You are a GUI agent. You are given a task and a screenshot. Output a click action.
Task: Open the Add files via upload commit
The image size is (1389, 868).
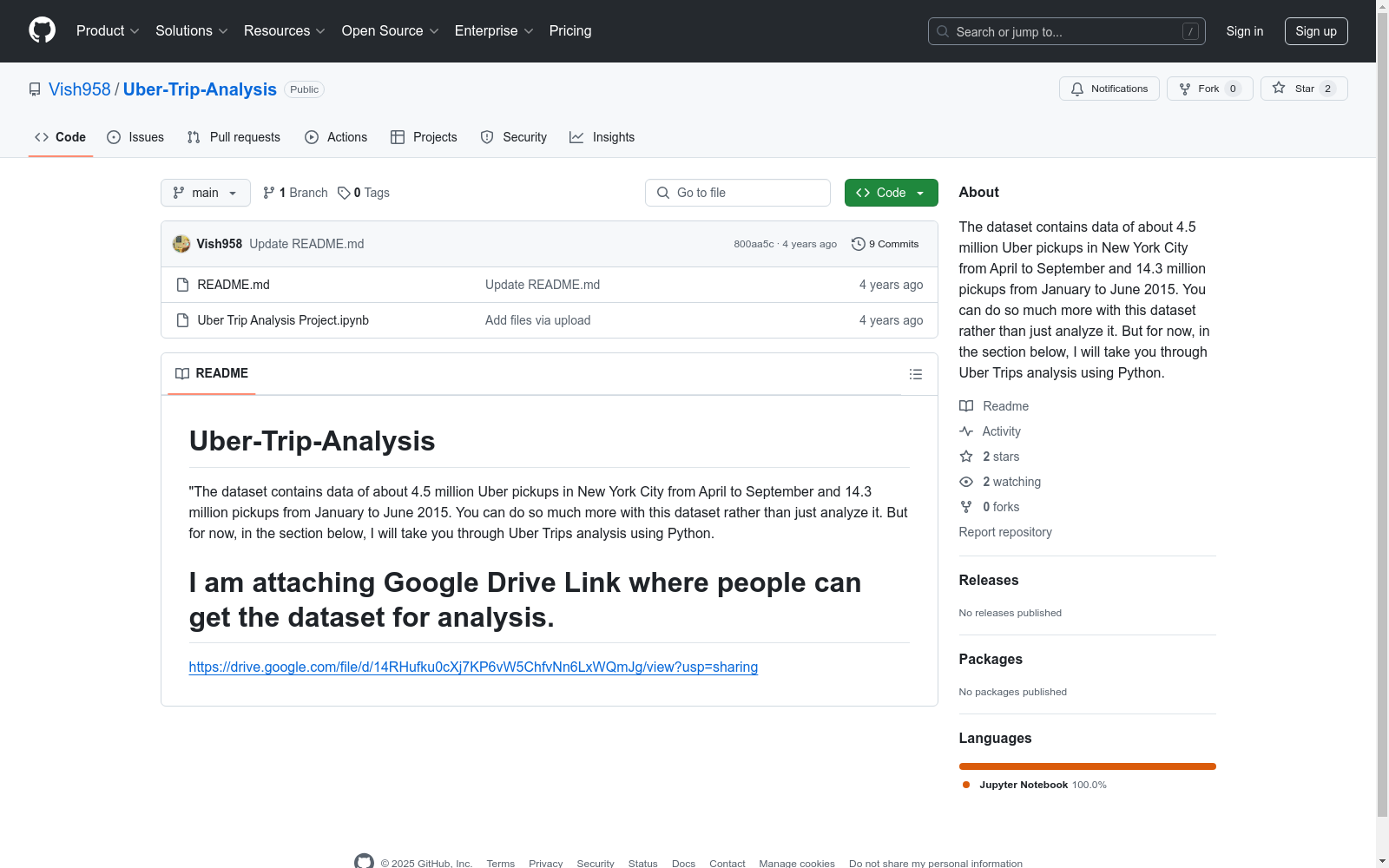pyautogui.click(x=538, y=320)
